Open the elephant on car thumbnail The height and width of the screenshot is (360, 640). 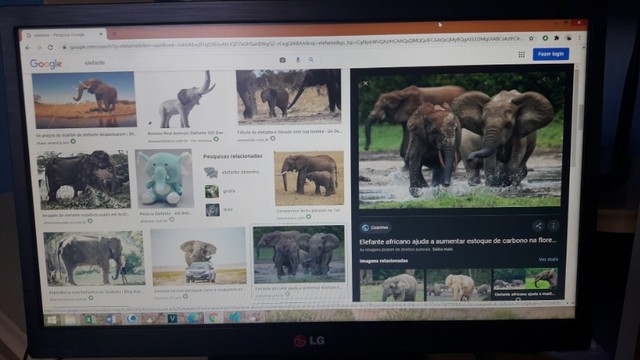[x=199, y=257]
